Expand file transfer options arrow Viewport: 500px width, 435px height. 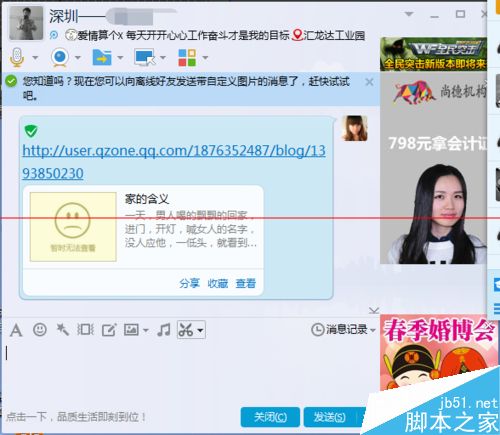tap(120, 58)
